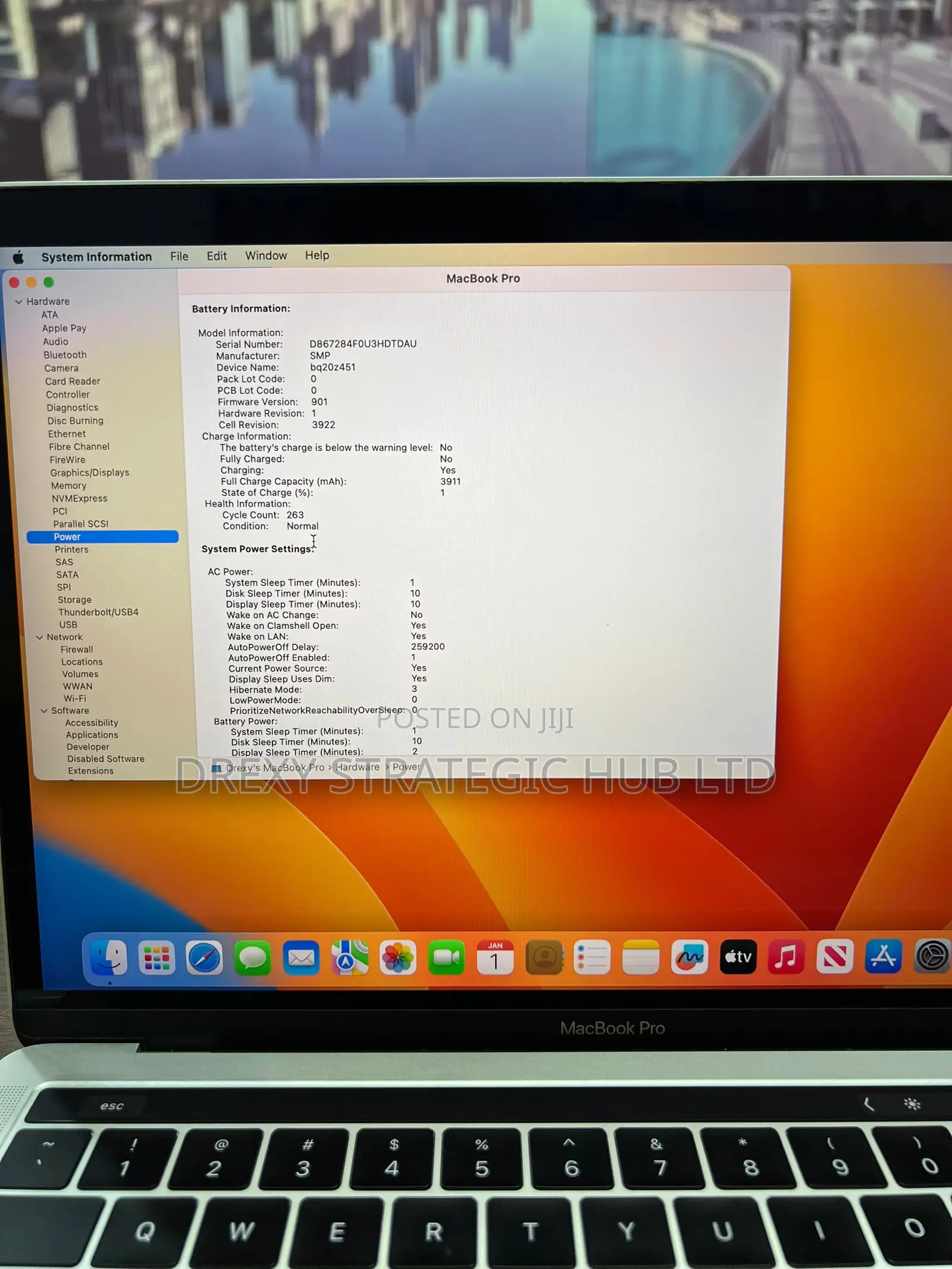The width and height of the screenshot is (952, 1269).
Task: Open Launchpad in the Dock
Action: (x=156, y=957)
